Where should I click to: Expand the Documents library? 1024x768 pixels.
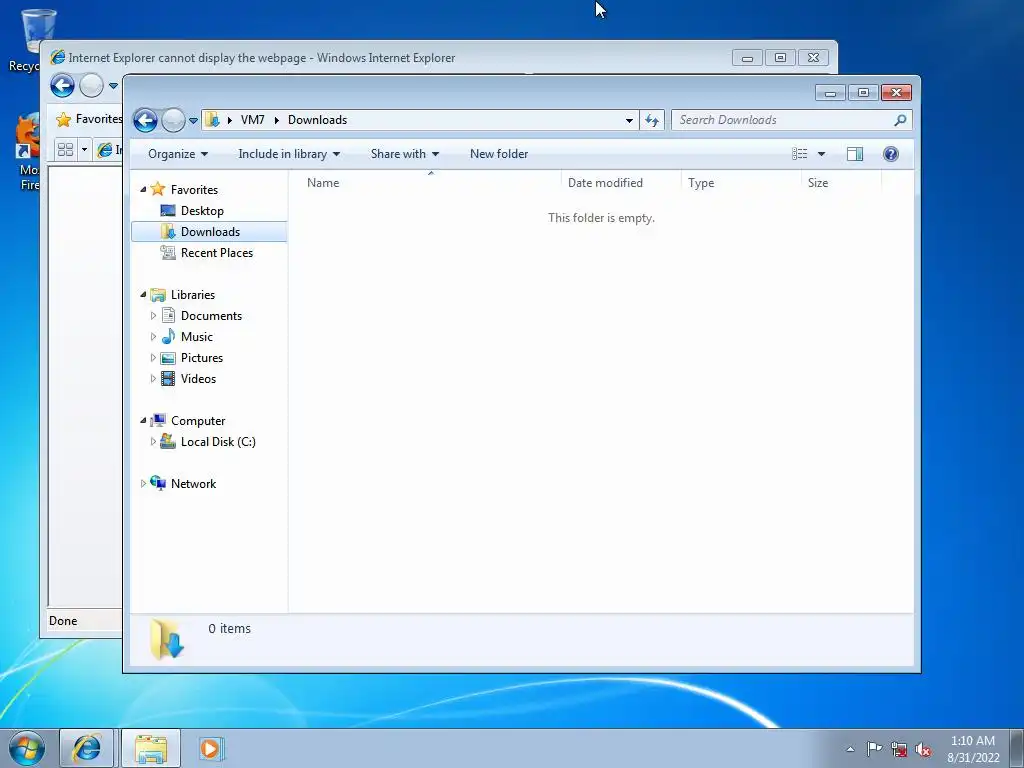153,316
